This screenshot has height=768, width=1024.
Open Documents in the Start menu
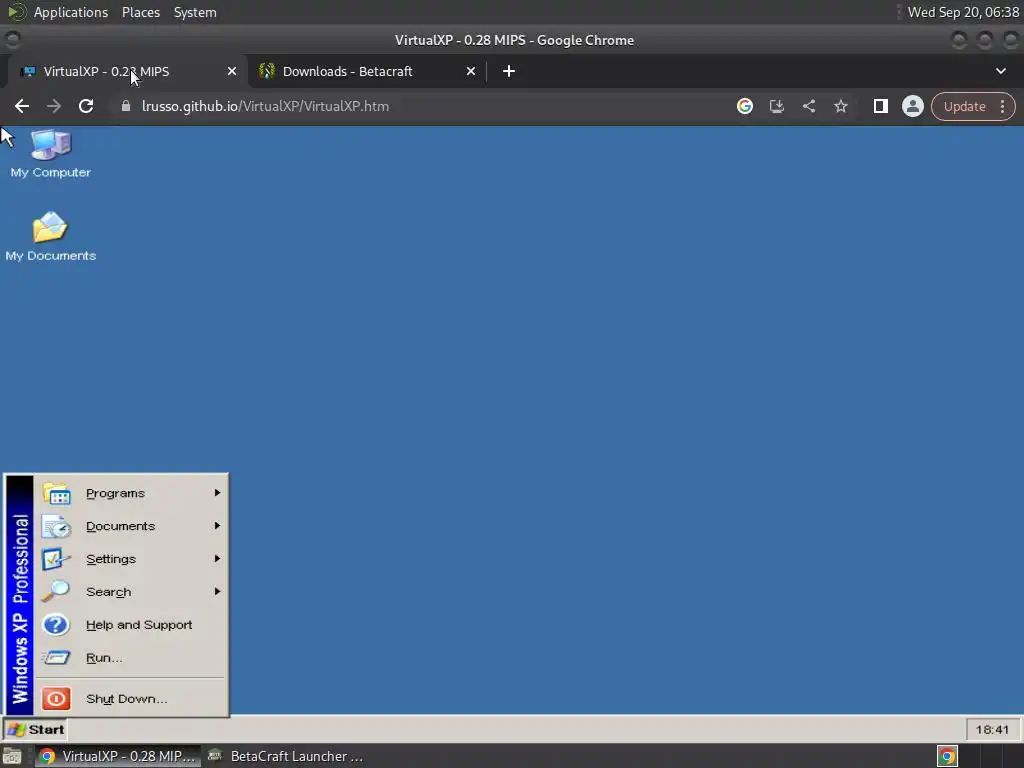pyautogui.click(x=131, y=526)
